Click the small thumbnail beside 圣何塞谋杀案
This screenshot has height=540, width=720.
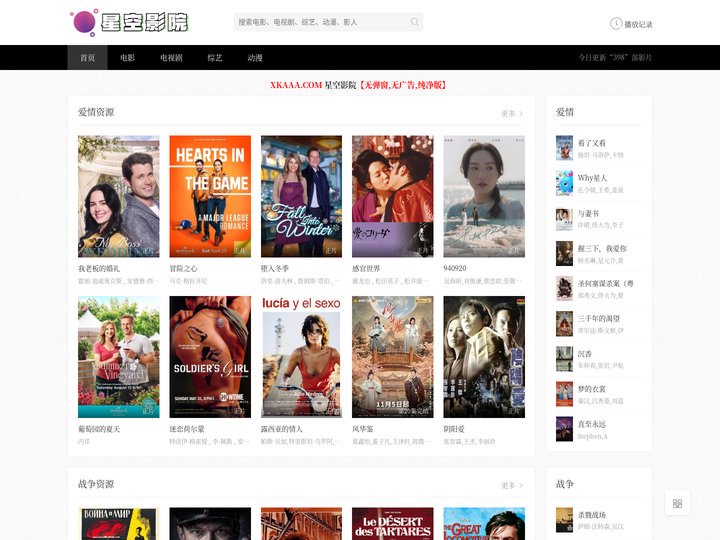[564, 288]
